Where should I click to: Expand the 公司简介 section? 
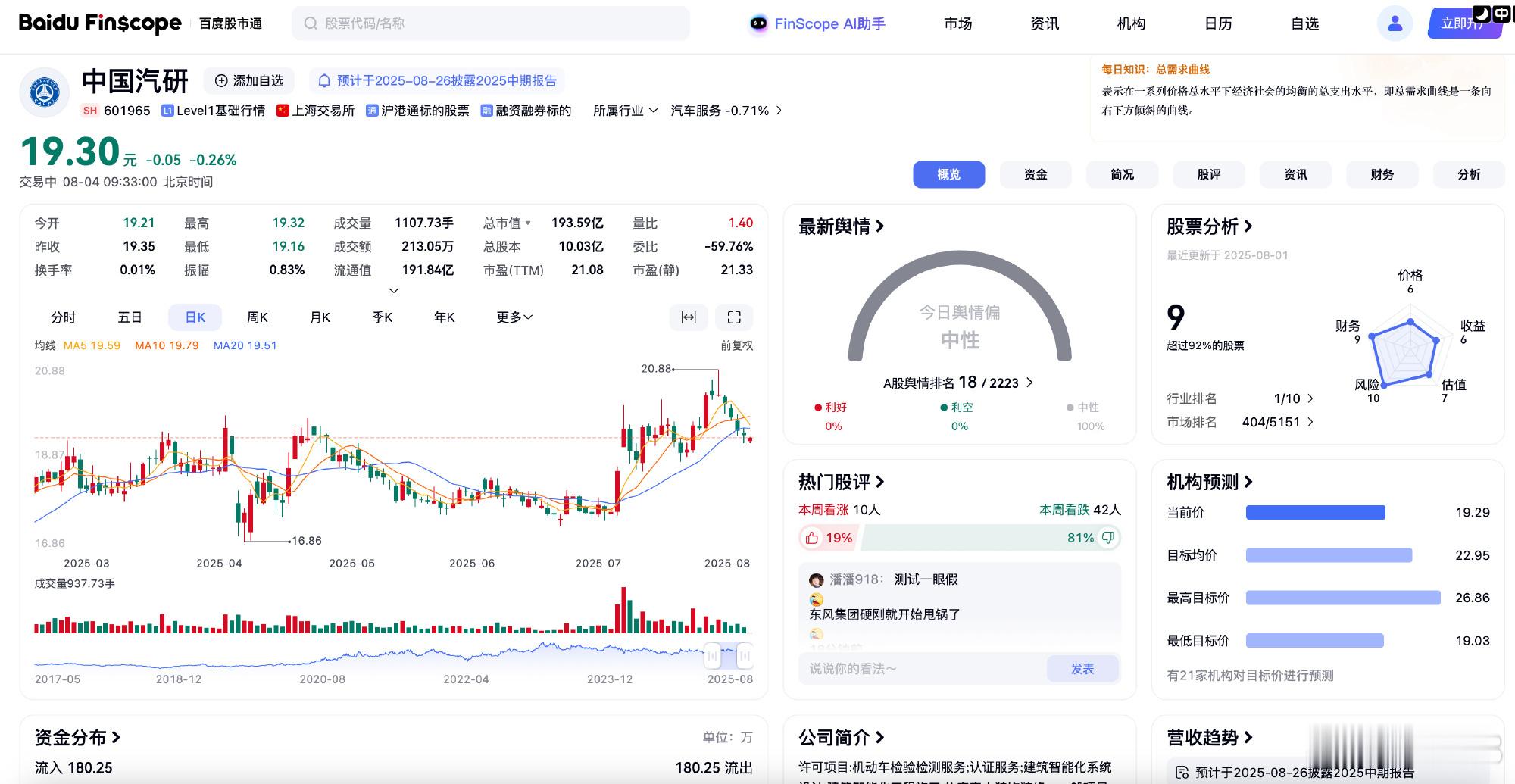click(x=842, y=737)
